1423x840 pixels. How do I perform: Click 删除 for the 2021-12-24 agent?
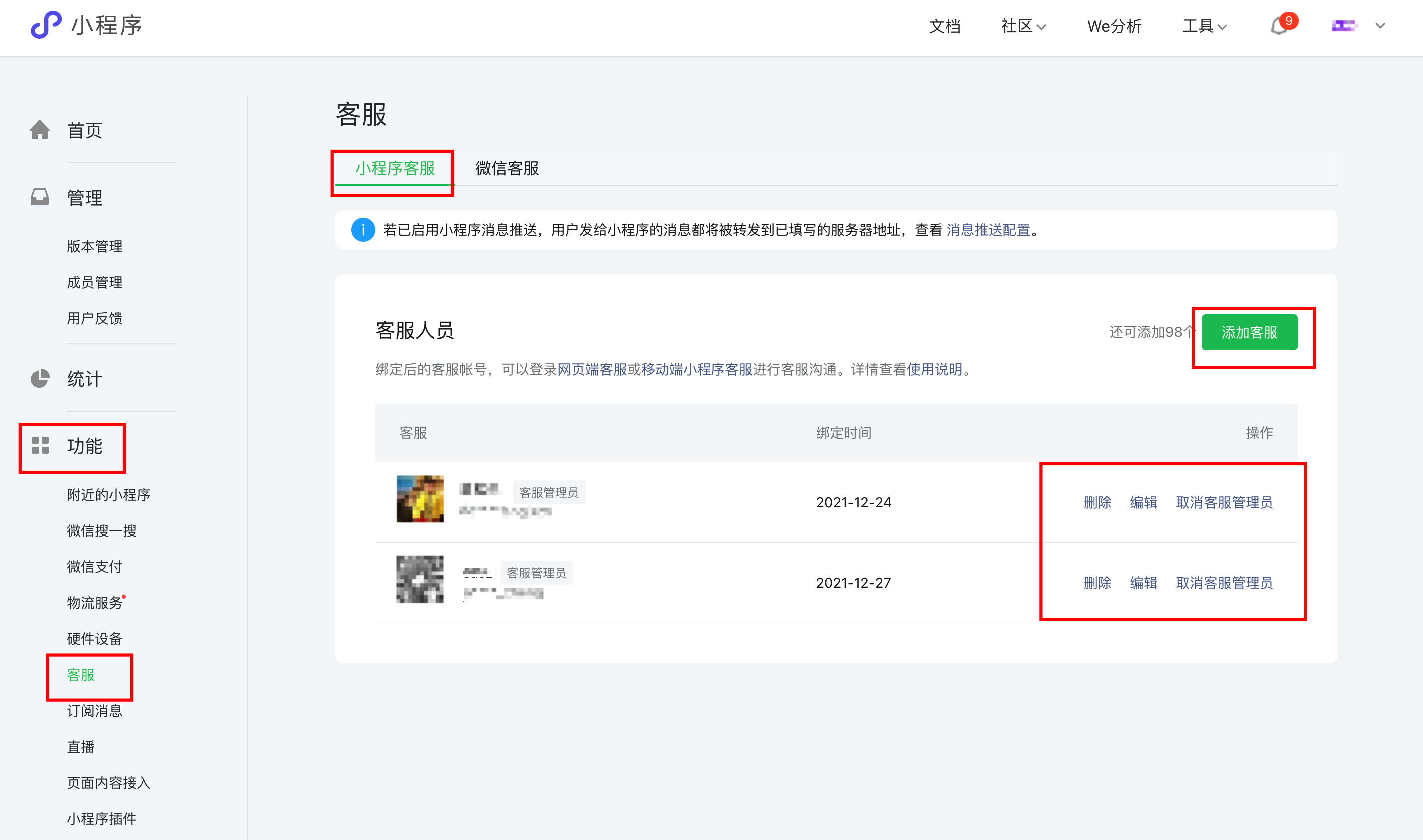tap(1097, 502)
